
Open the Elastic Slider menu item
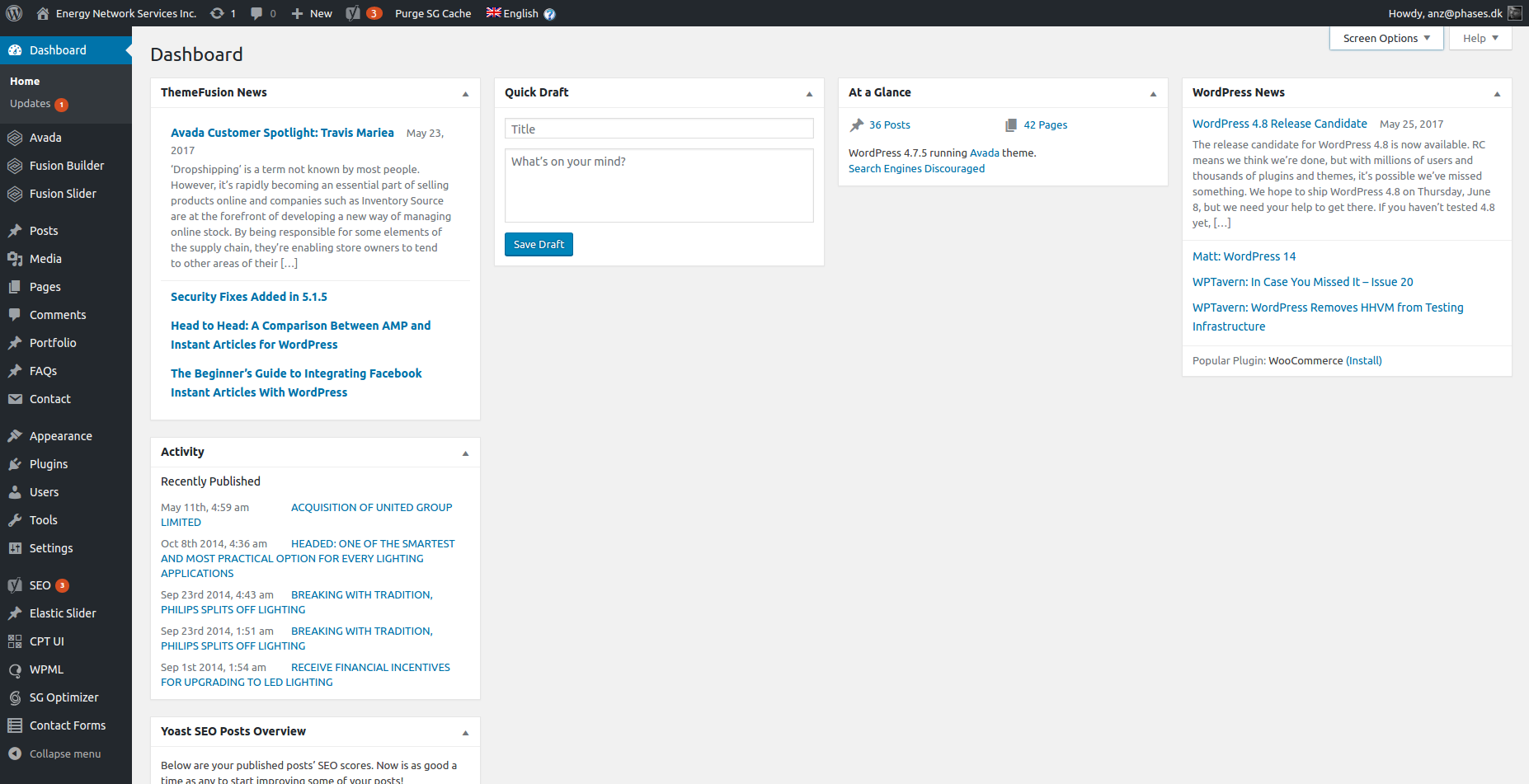66,613
